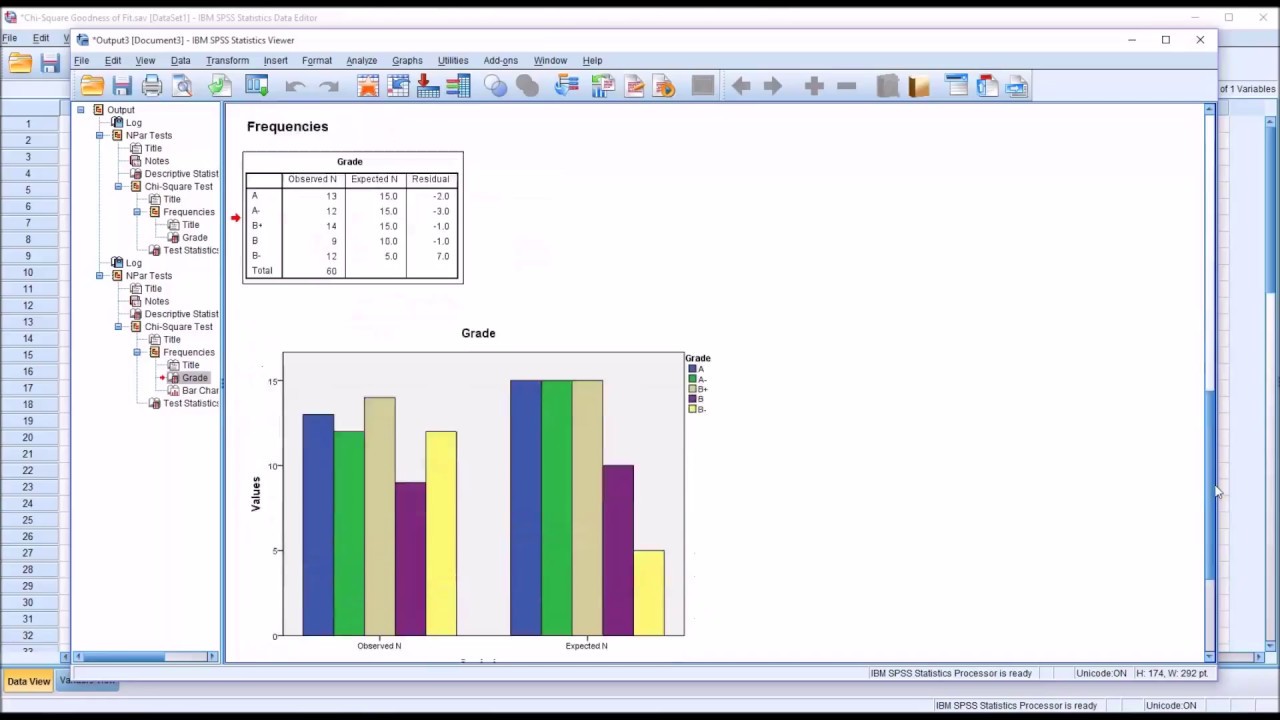Click the Total row label in table
This screenshot has height=720, width=1280.
pos(261,271)
